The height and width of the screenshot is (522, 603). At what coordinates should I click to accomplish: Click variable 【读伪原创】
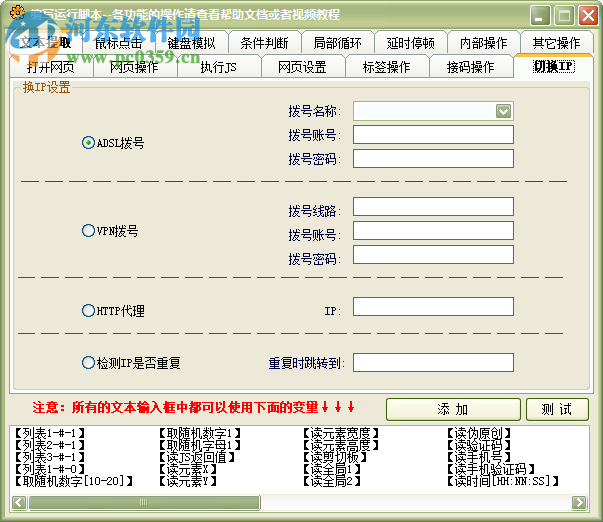[478, 434]
